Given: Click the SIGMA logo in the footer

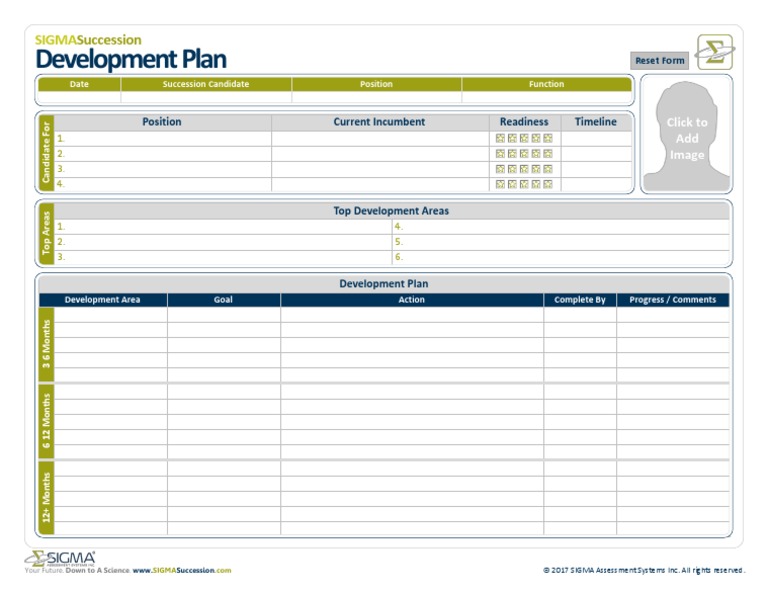Looking at the screenshot, I should 60,558.
